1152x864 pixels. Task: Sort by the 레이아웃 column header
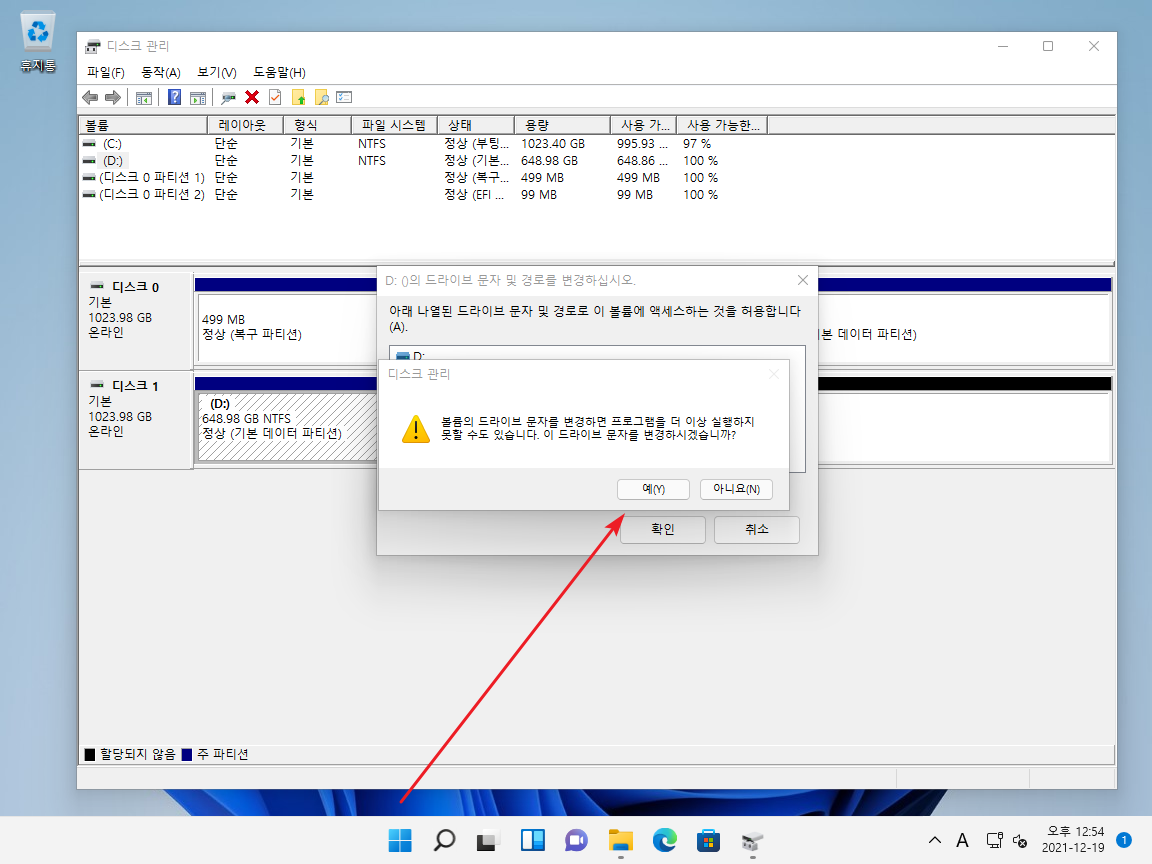click(x=245, y=125)
